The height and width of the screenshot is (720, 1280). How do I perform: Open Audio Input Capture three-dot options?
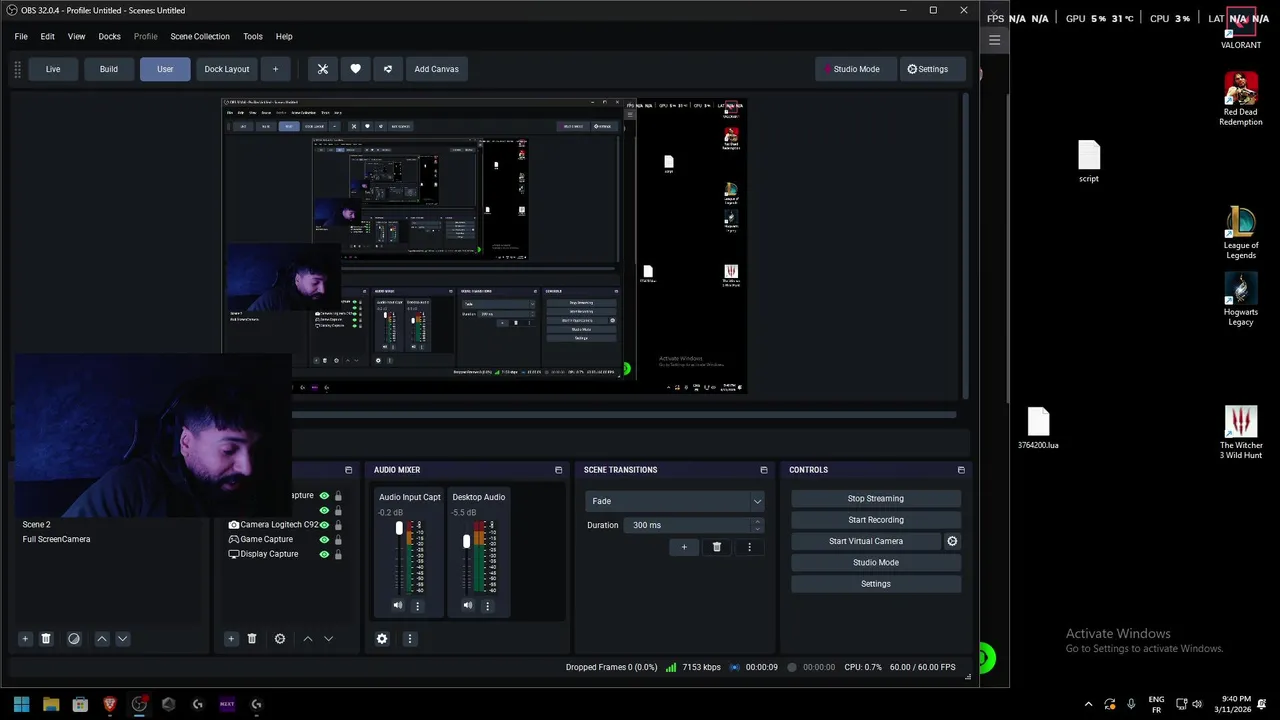pyautogui.click(x=417, y=606)
